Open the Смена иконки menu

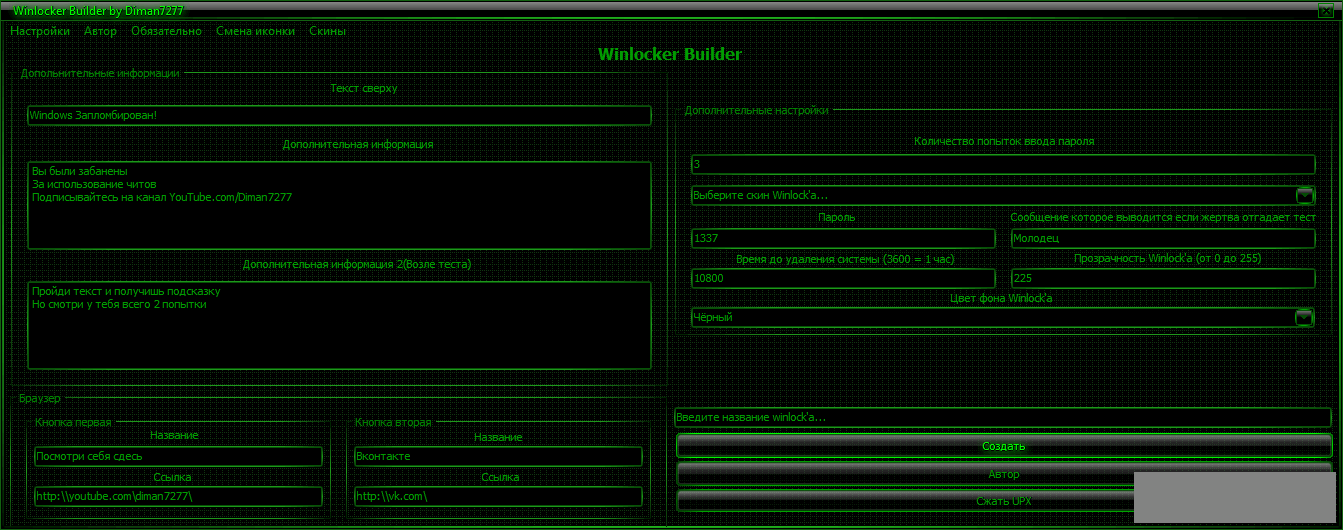(255, 31)
